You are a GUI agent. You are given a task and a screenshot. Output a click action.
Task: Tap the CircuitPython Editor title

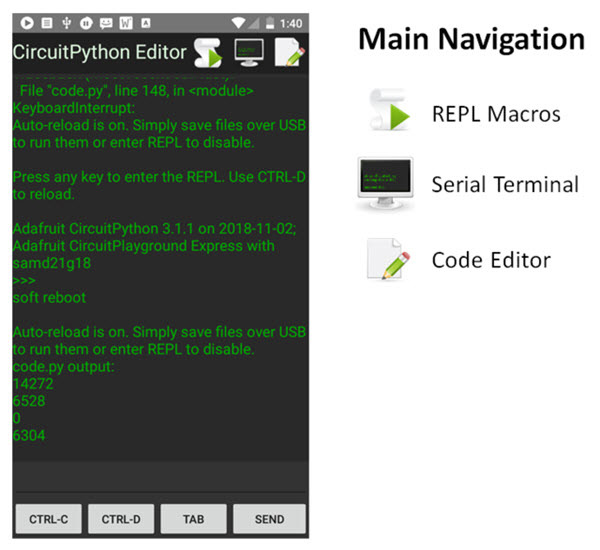click(100, 52)
